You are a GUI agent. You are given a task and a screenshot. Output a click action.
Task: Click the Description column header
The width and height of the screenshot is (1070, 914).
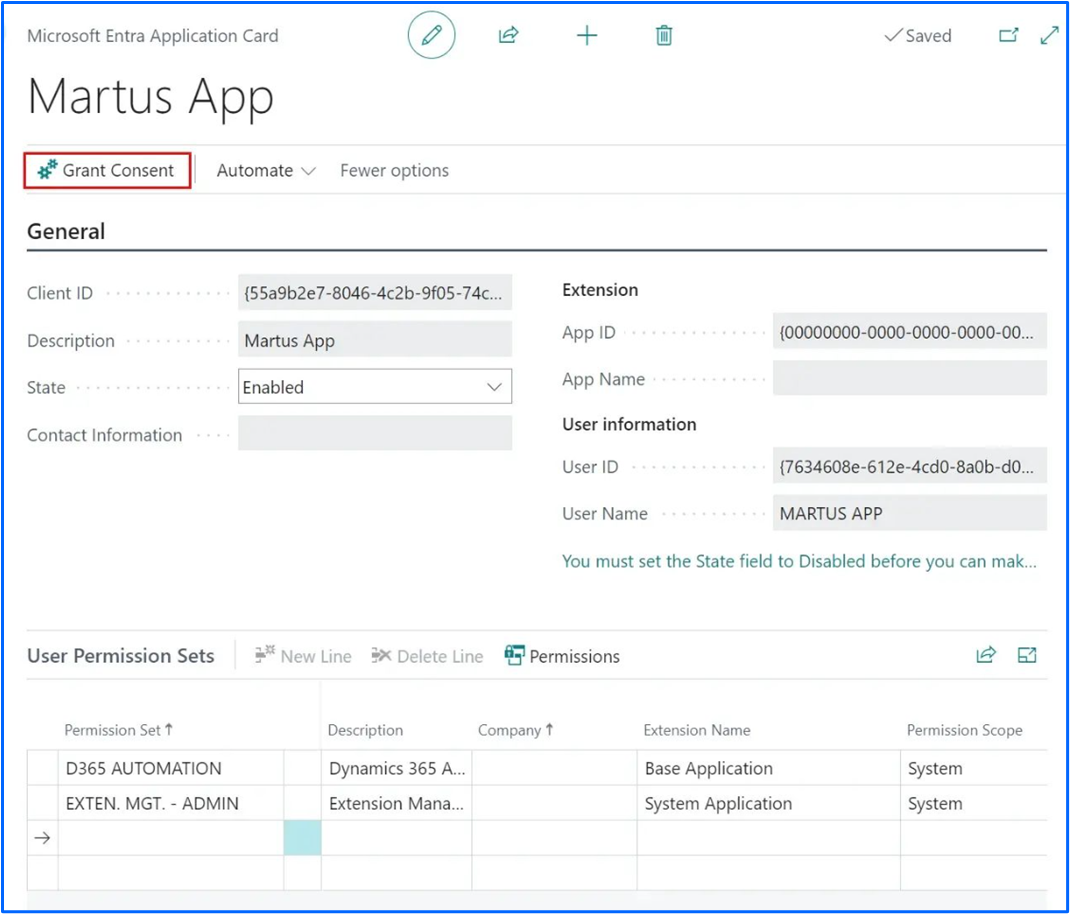[x=365, y=730]
